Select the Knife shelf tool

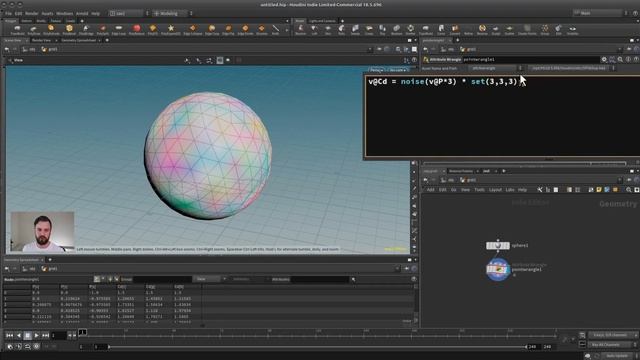[x=276, y=30]
